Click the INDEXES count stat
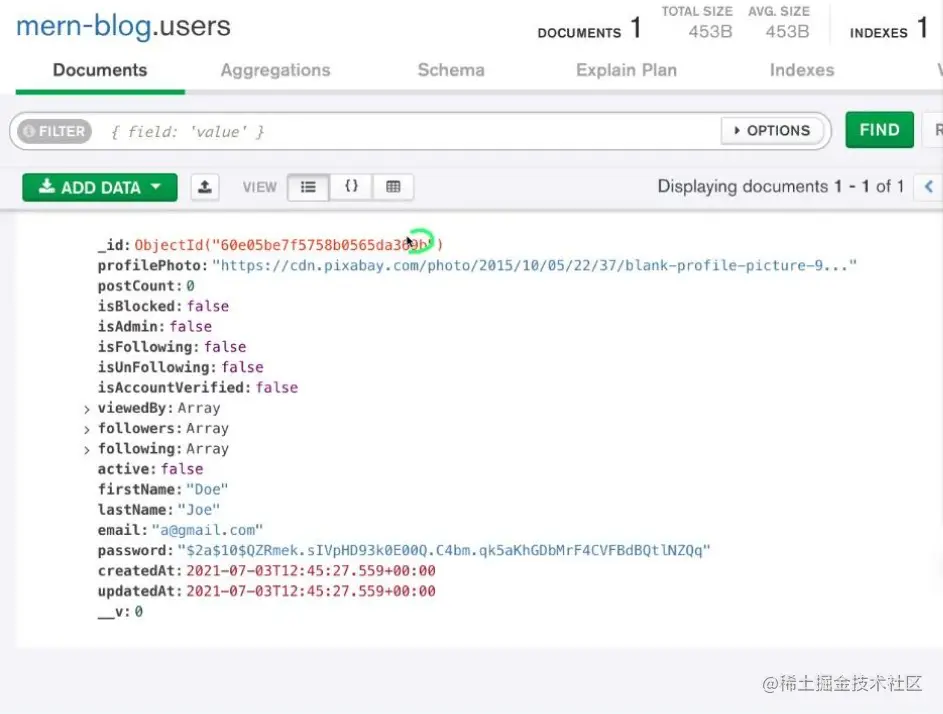 889,28
